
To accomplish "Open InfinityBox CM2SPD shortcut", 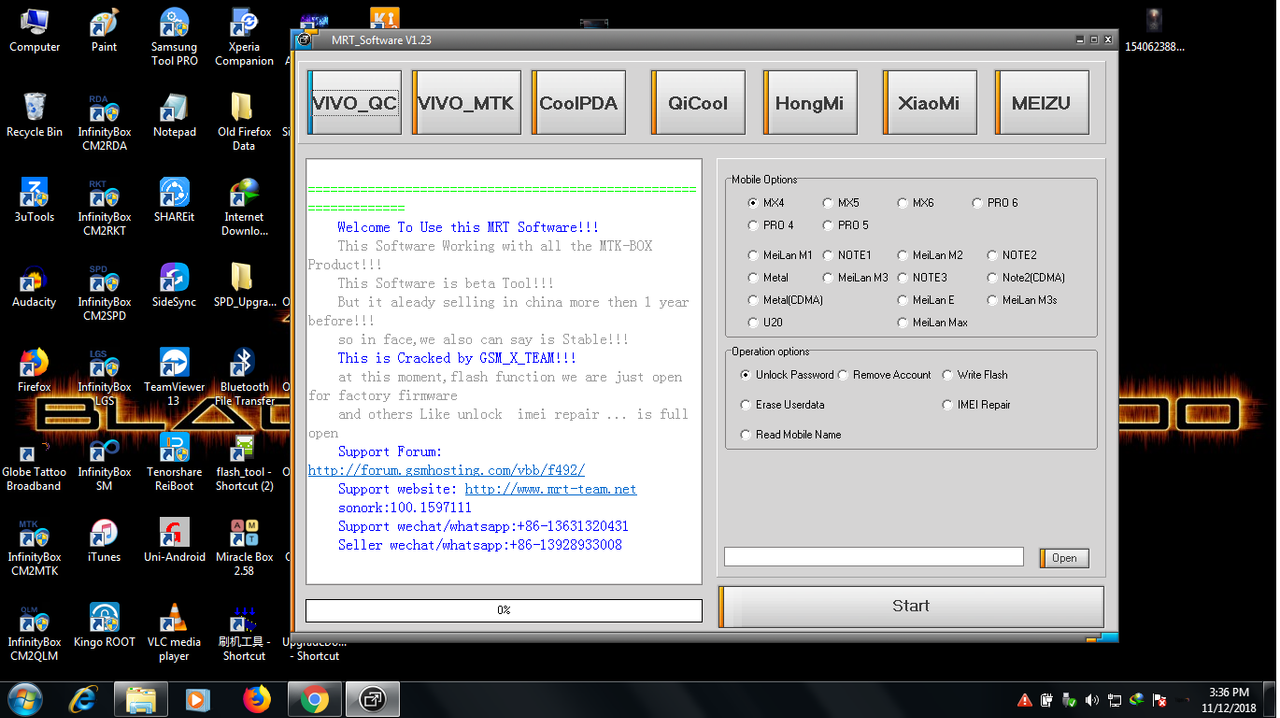I will tap(104, 292).
